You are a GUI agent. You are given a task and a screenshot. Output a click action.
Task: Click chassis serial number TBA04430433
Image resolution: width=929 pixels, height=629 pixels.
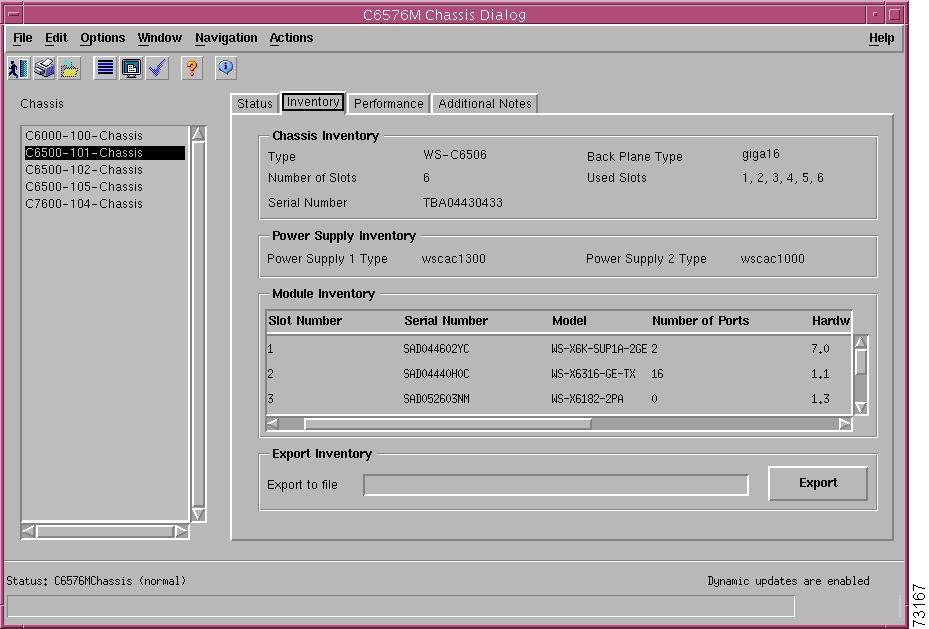click(x=463, y=203)
